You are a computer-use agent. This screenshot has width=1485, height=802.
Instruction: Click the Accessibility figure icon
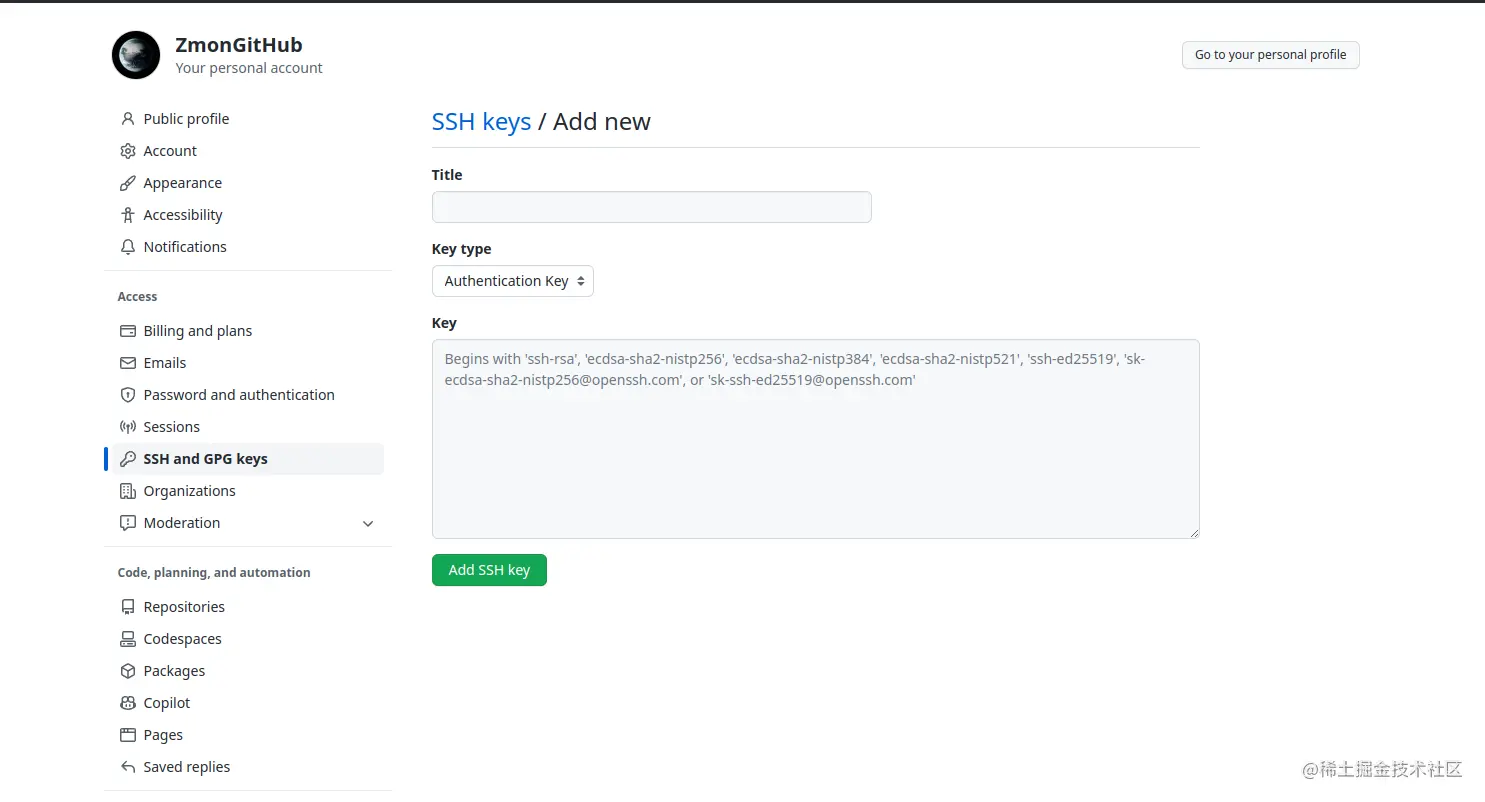click(x=128, y=215)
